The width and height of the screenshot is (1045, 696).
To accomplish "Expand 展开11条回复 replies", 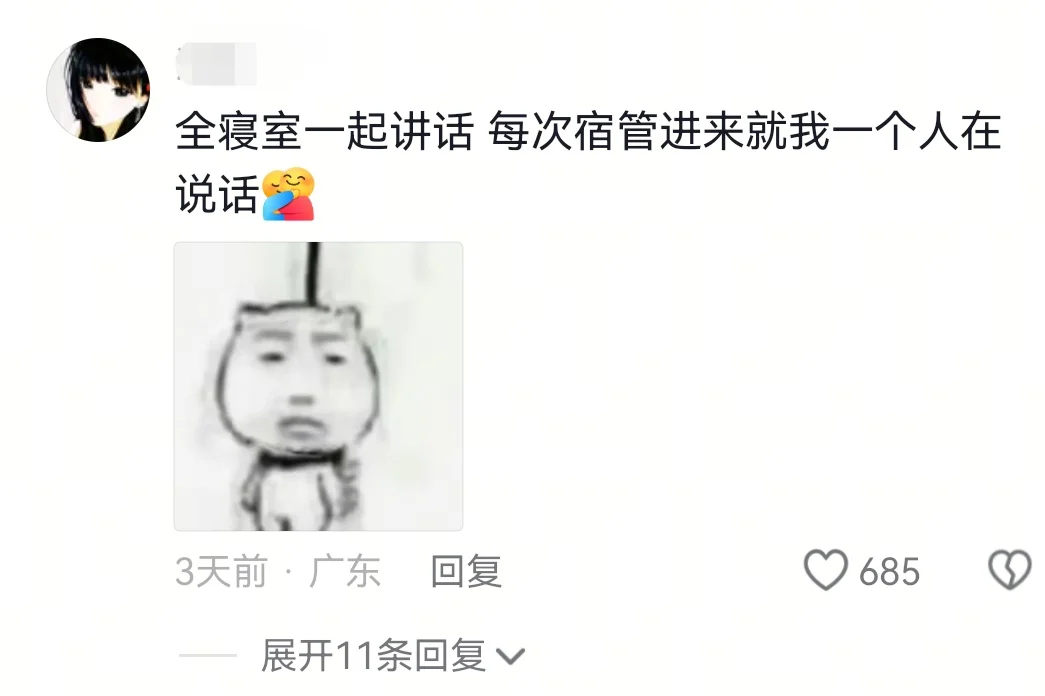I will click(393, 656).
